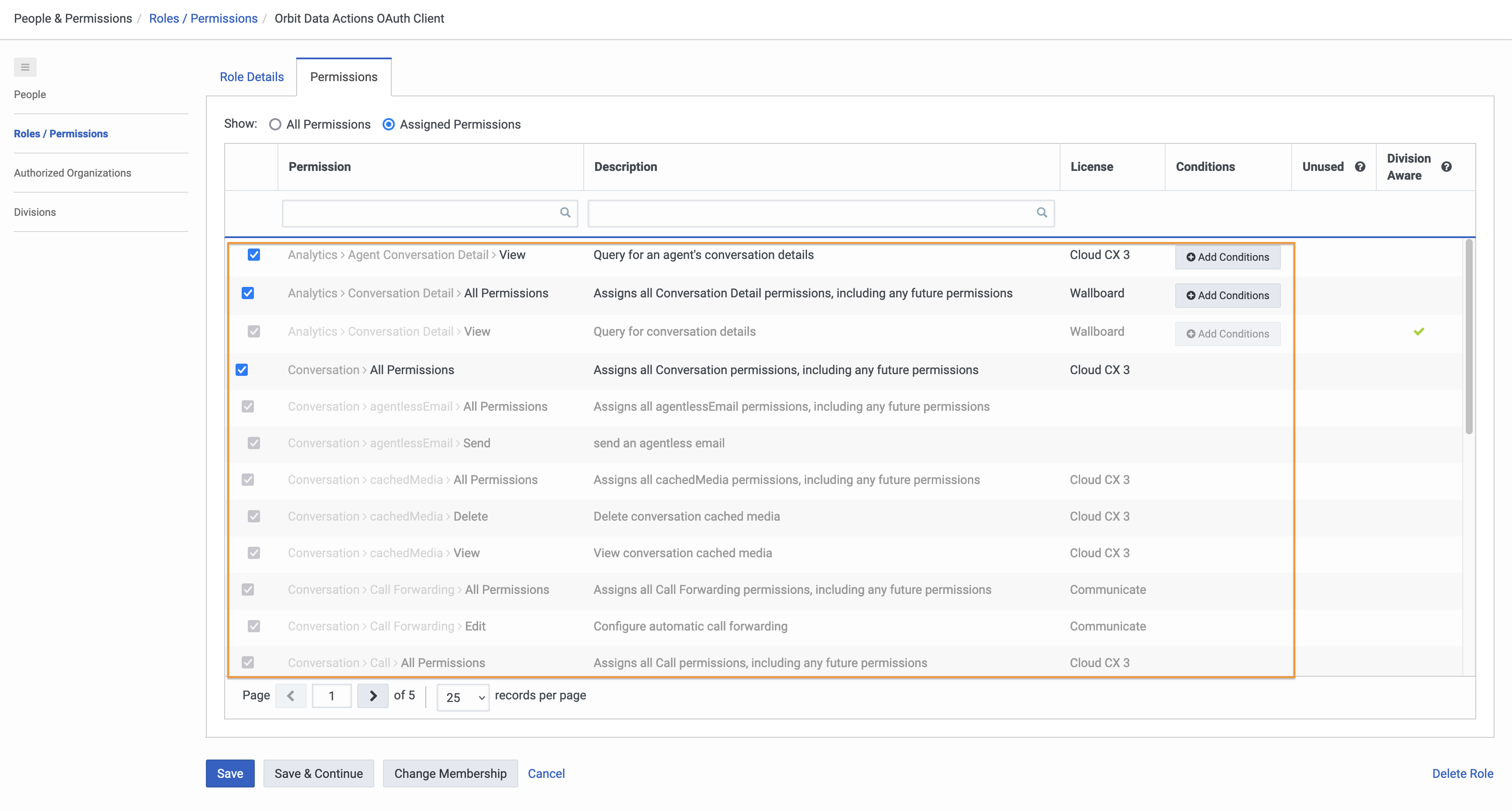Viewport: 1512px width, 811px height.
Task: Click the help icon beside Unused
Action: [x=1361, y=167]
